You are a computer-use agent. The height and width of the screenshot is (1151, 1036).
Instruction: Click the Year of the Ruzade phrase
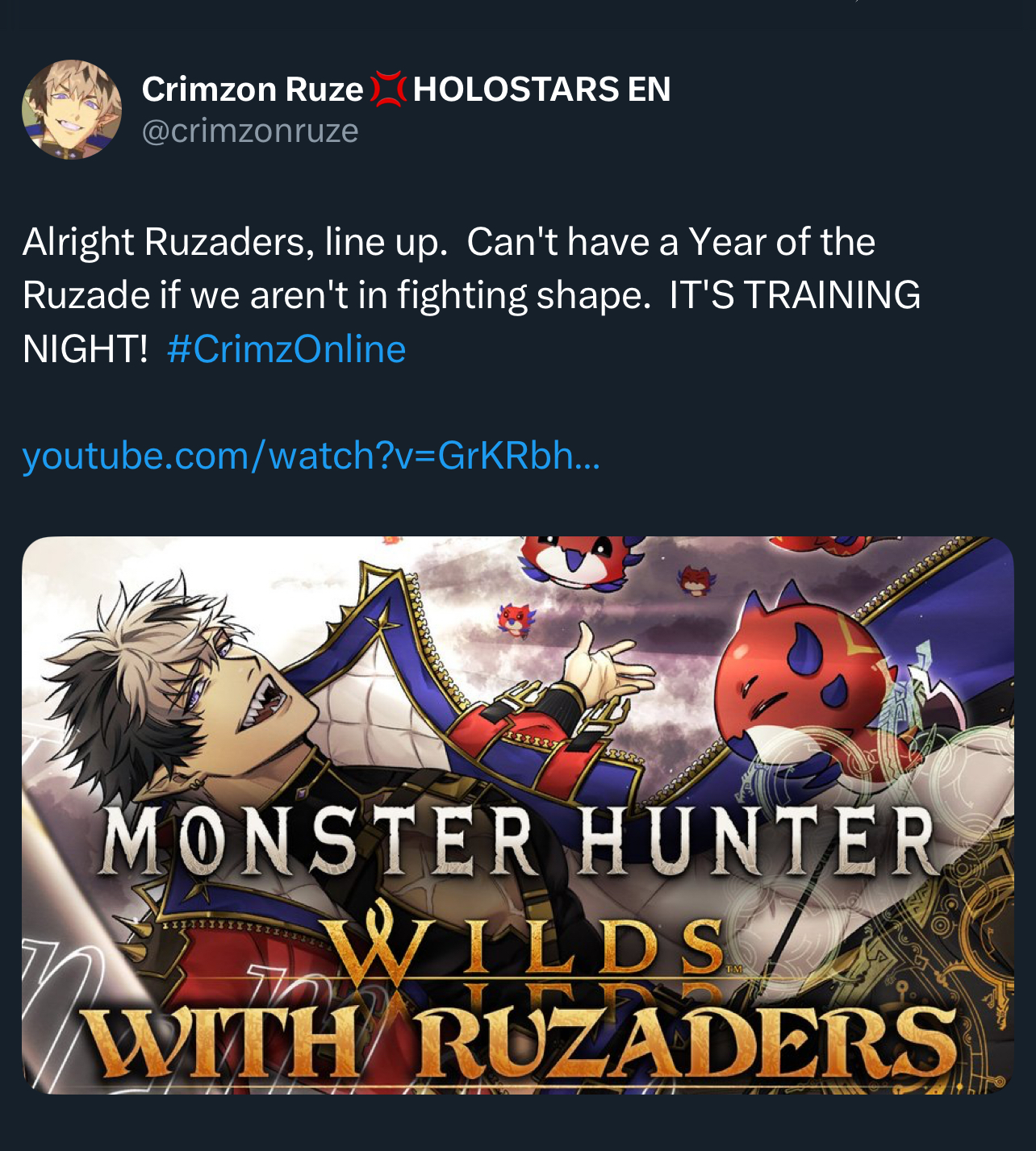449,269
